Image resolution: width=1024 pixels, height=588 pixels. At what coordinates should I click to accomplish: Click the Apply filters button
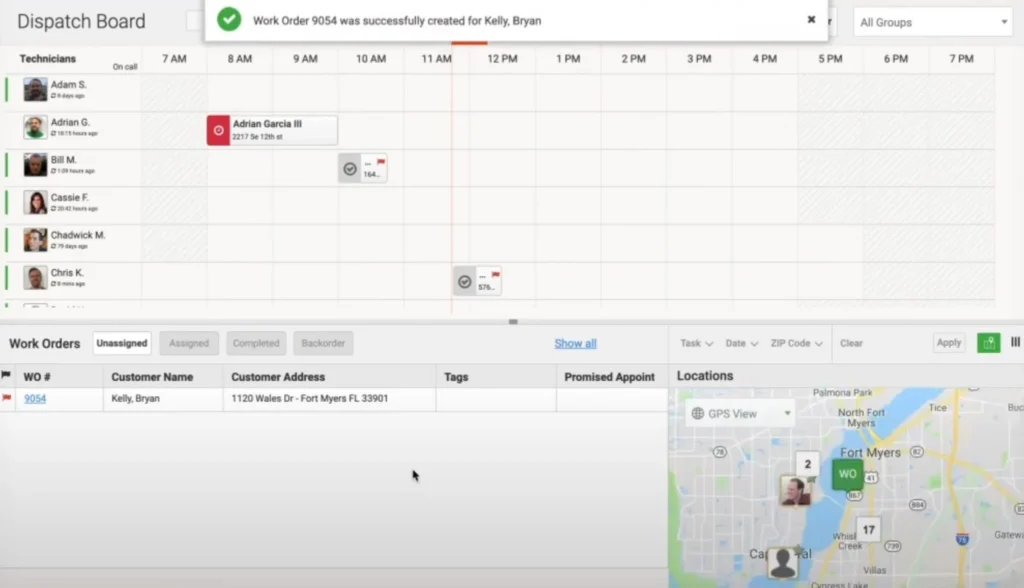pos(948,342)
